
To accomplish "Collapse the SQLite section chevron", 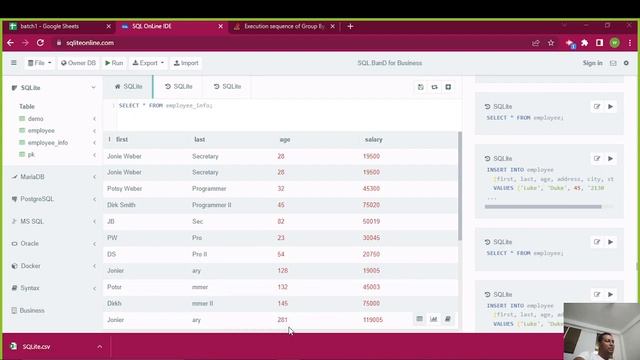I will pos(93,88).
